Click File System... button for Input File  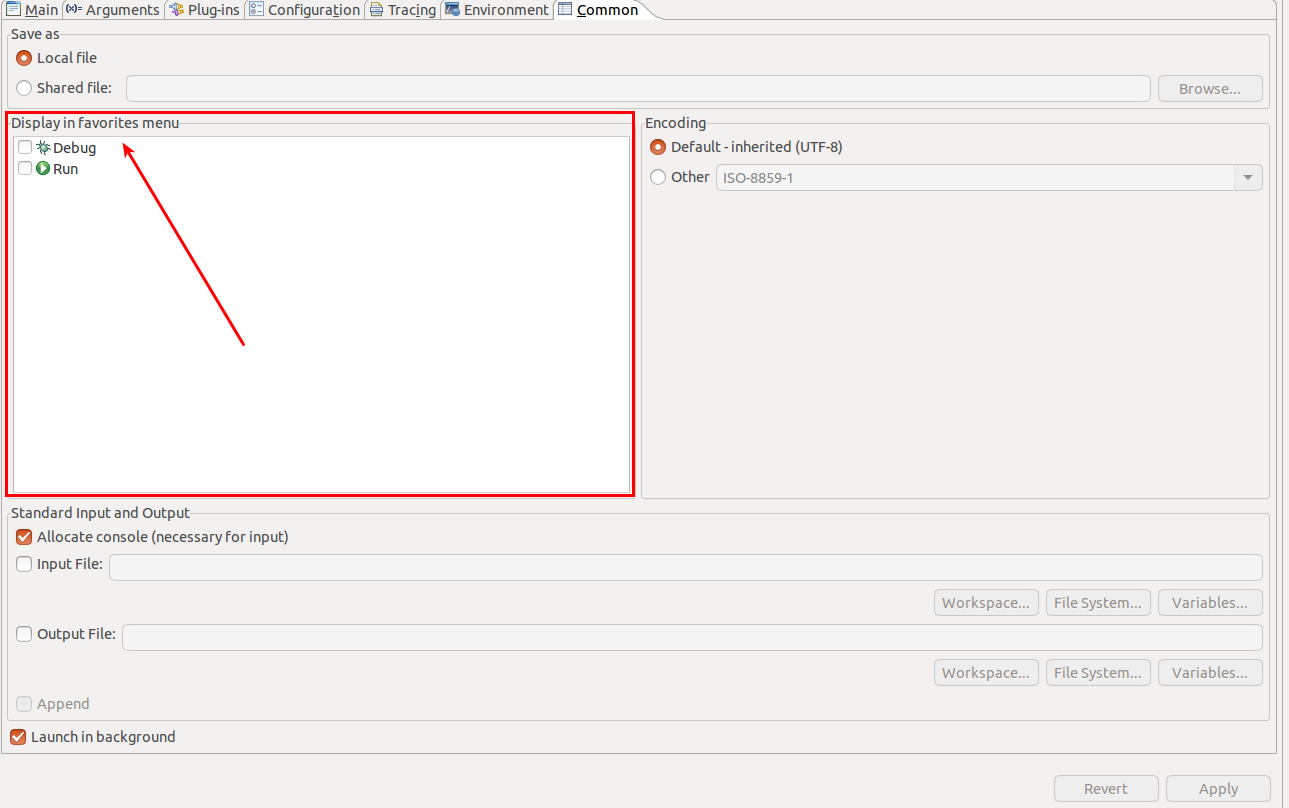coord(1098,603)
